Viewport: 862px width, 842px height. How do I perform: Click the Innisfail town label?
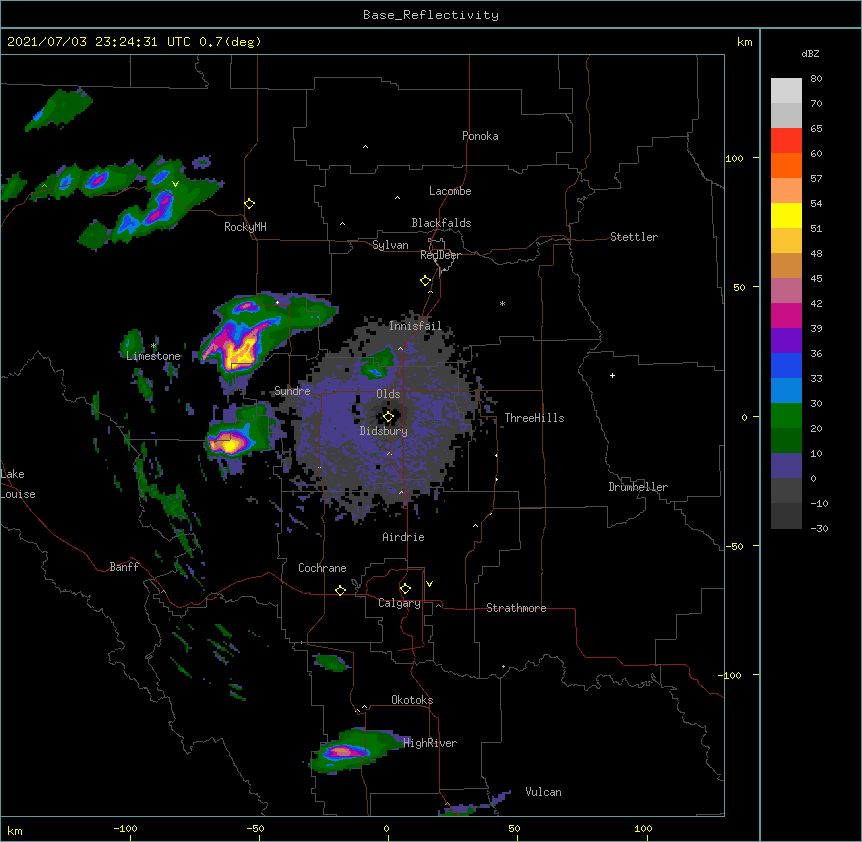pyautogui.click(x=415, y=326)
